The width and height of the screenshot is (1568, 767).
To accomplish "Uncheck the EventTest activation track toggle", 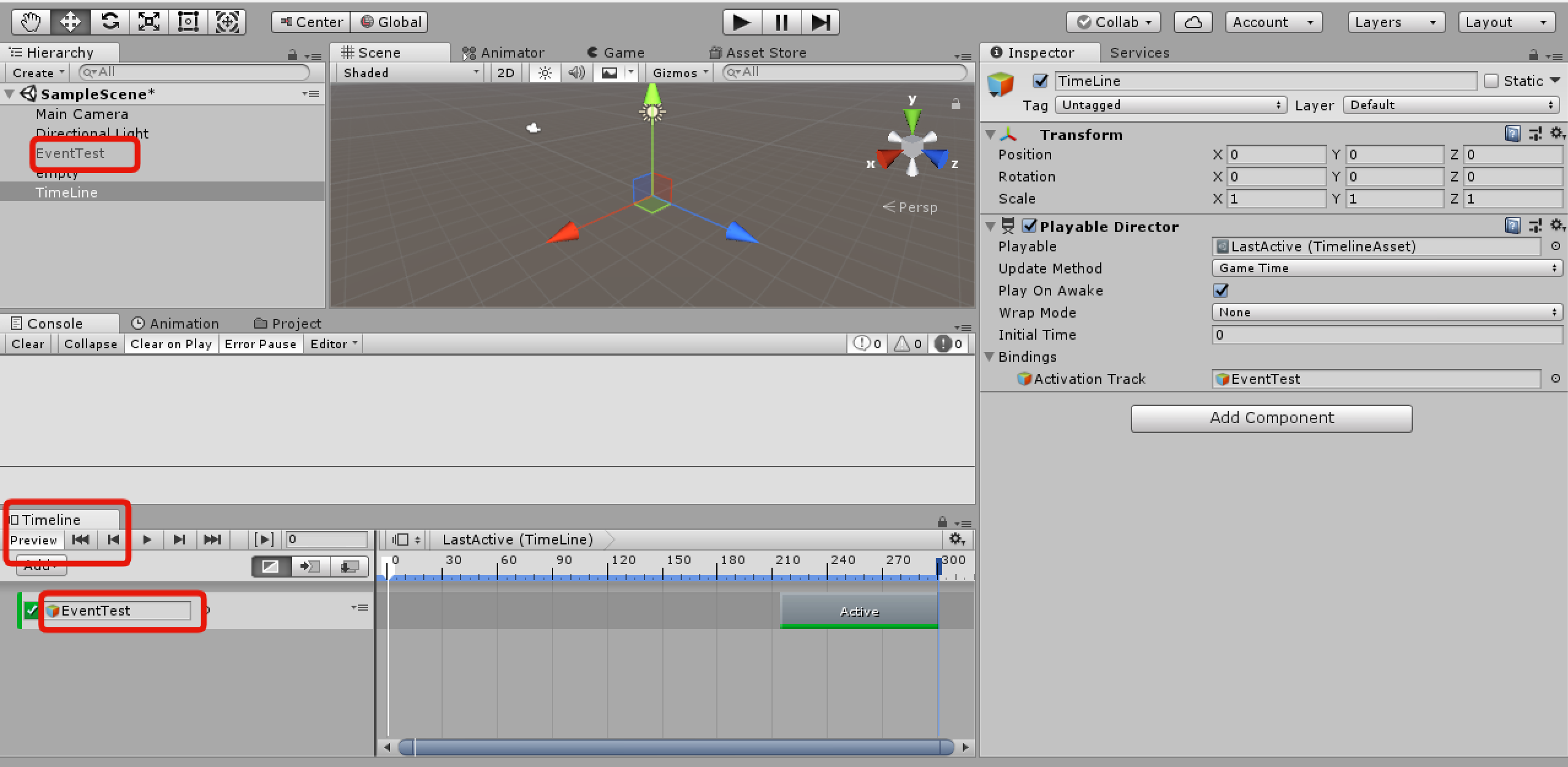I will click(30, 610).
